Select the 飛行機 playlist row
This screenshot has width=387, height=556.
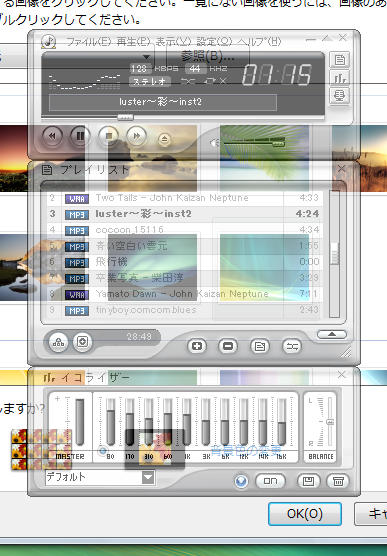coord(184,262)
